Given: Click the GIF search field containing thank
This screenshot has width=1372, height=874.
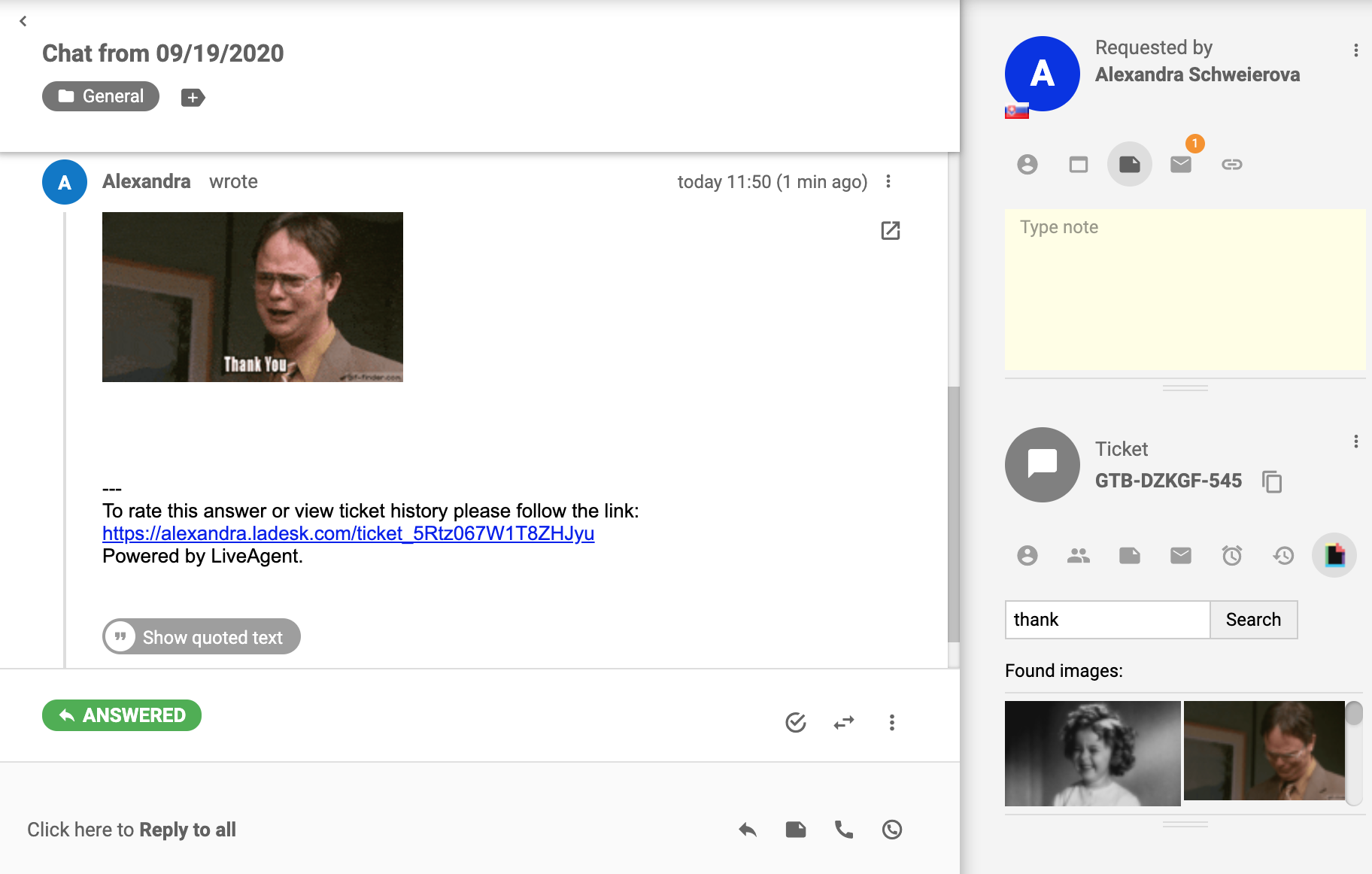Looking at the screenshot, I should 1107,620.
